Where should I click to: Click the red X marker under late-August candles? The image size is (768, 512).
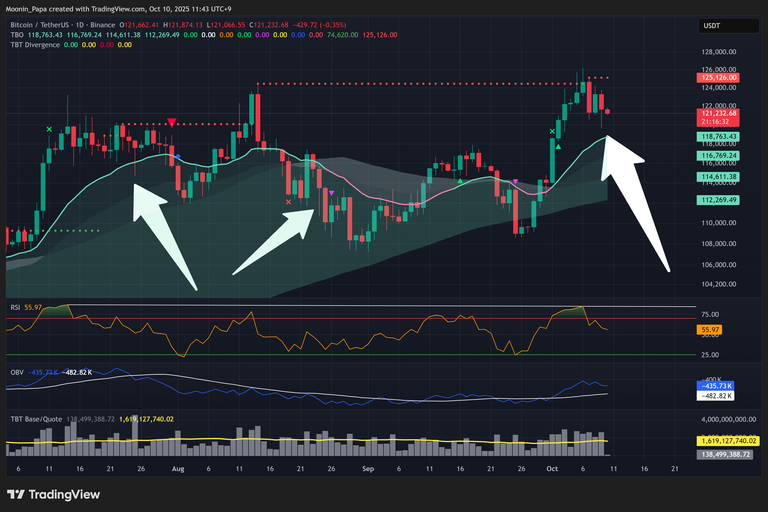tap(289, 202)
